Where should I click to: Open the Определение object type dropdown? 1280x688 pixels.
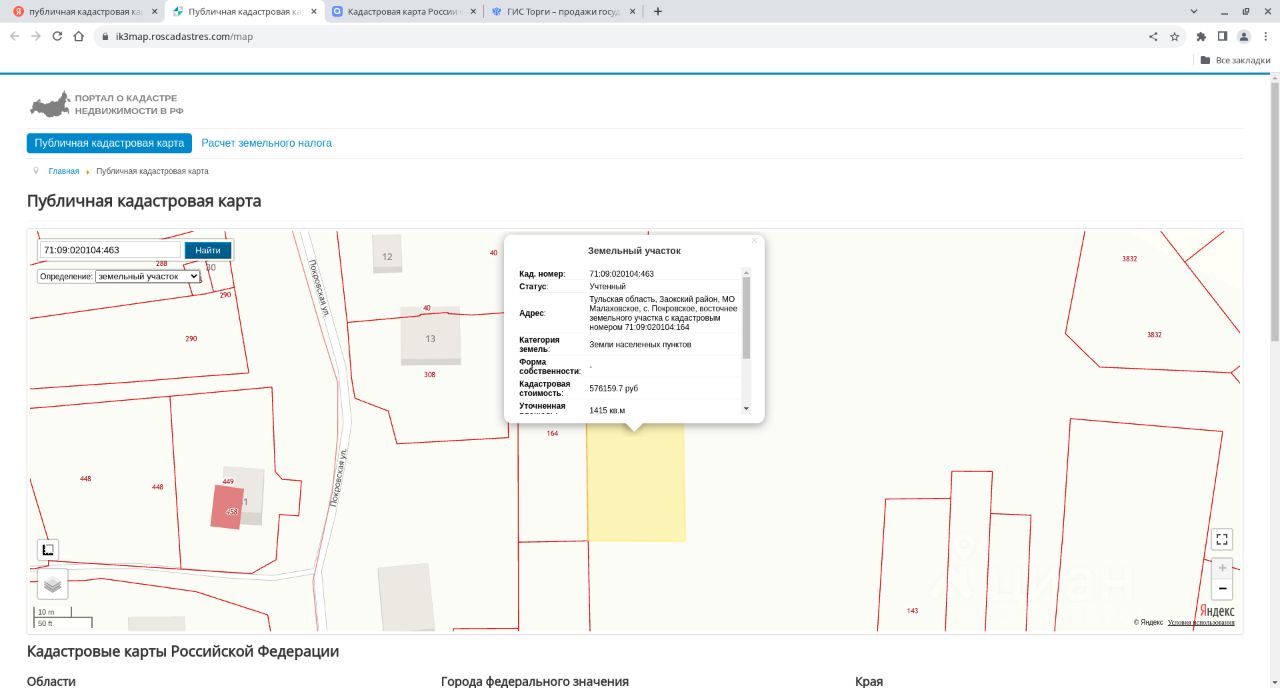click(148, 276)
